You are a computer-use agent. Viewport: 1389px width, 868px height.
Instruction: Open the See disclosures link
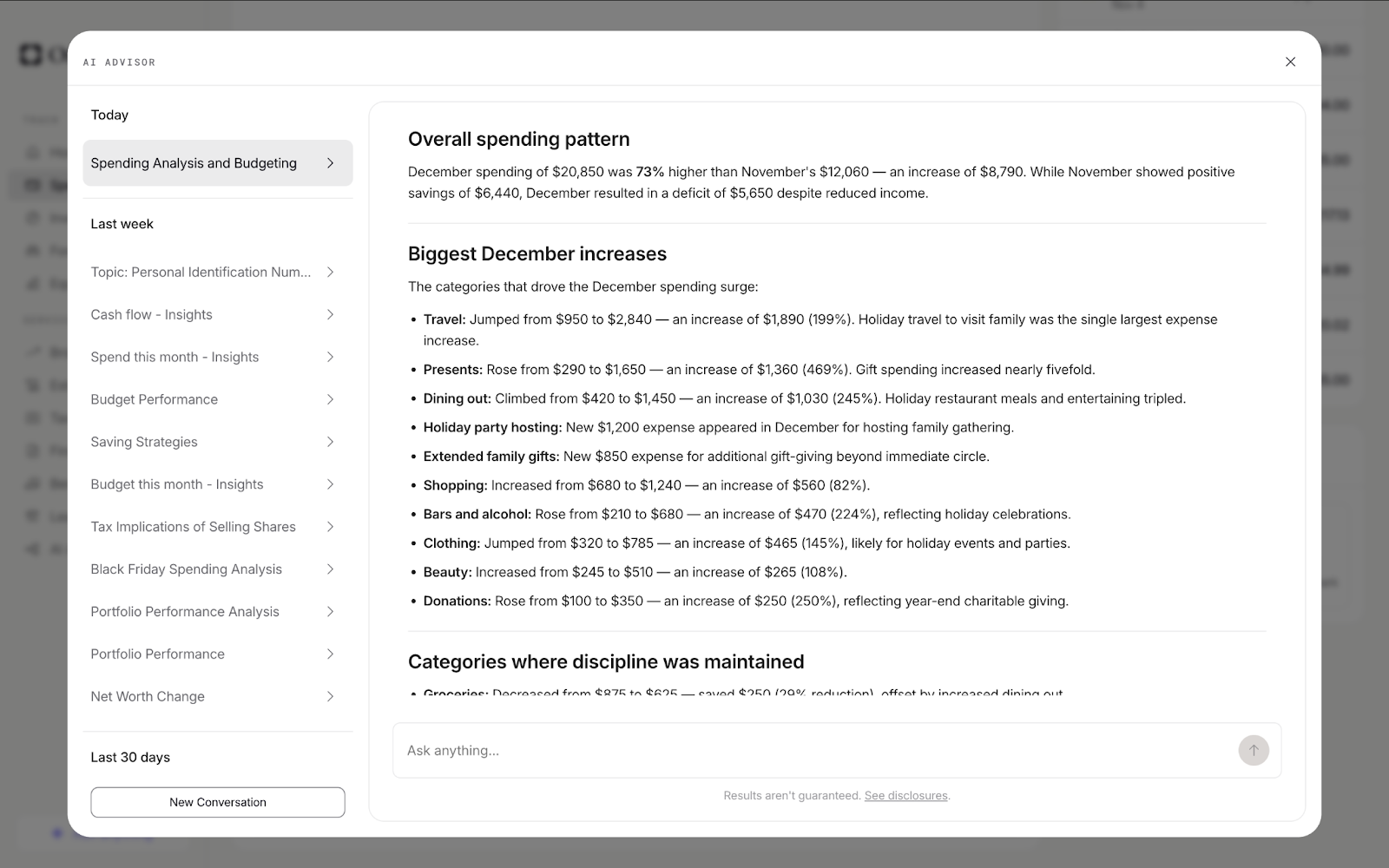905,796
